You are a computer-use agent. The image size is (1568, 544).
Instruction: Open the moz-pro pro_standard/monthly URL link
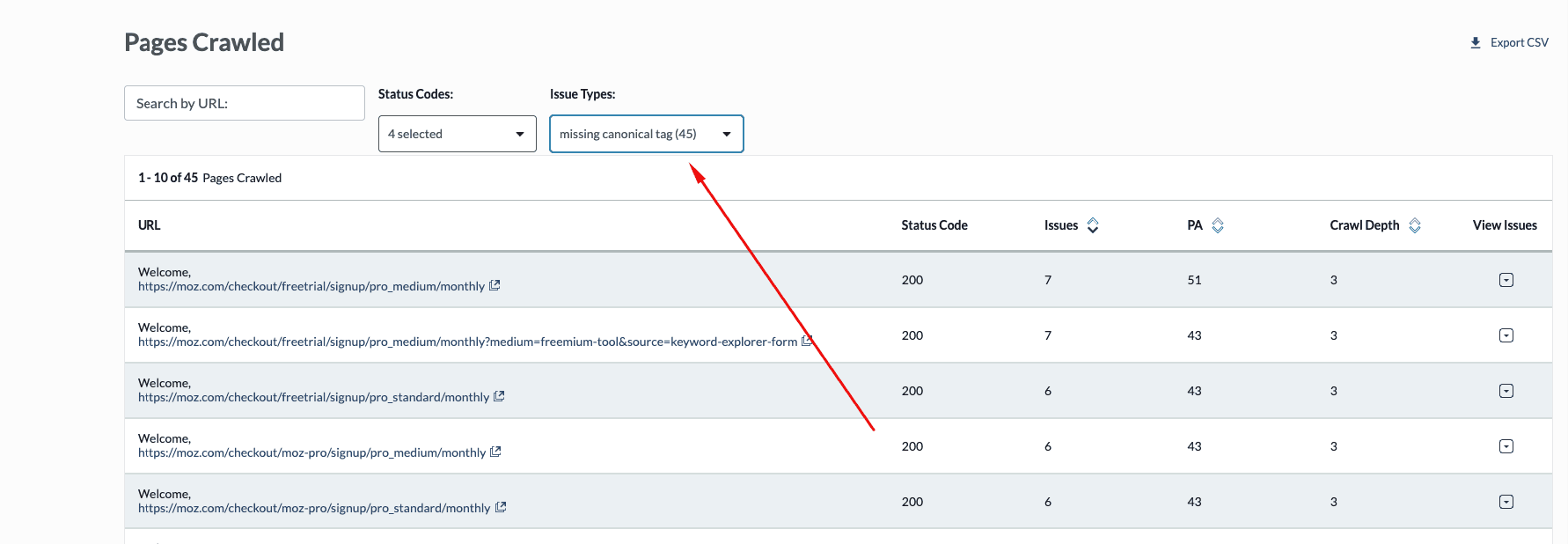pyautogui.click(x=313, y=508)
